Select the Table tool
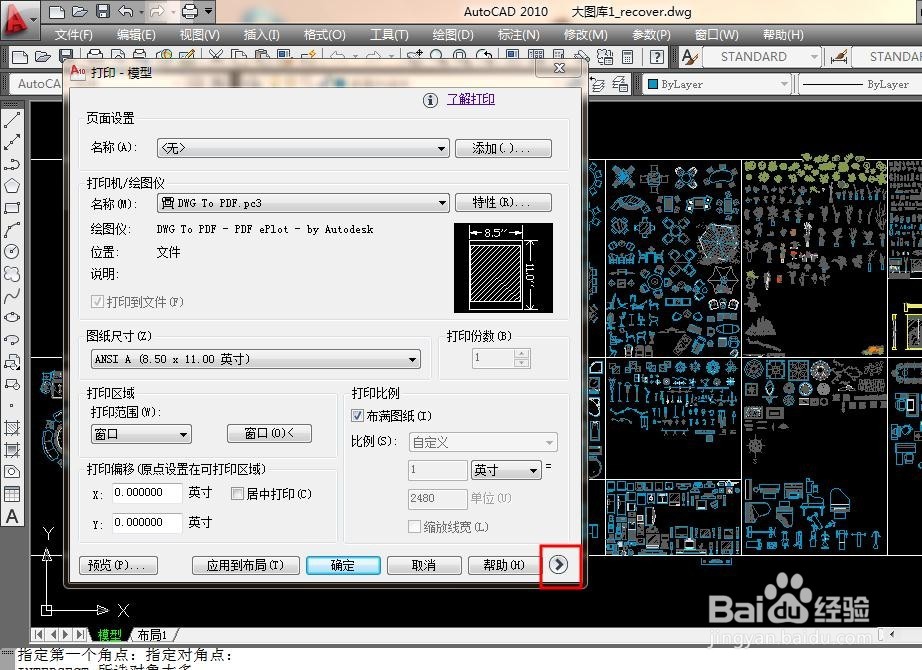922x670 pixels. coord(12,494)
